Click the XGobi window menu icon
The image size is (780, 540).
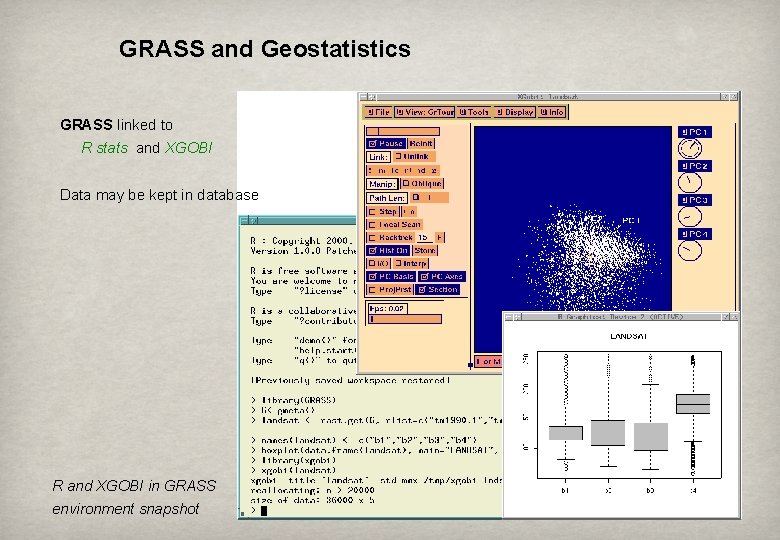click(x=364, y=97)
